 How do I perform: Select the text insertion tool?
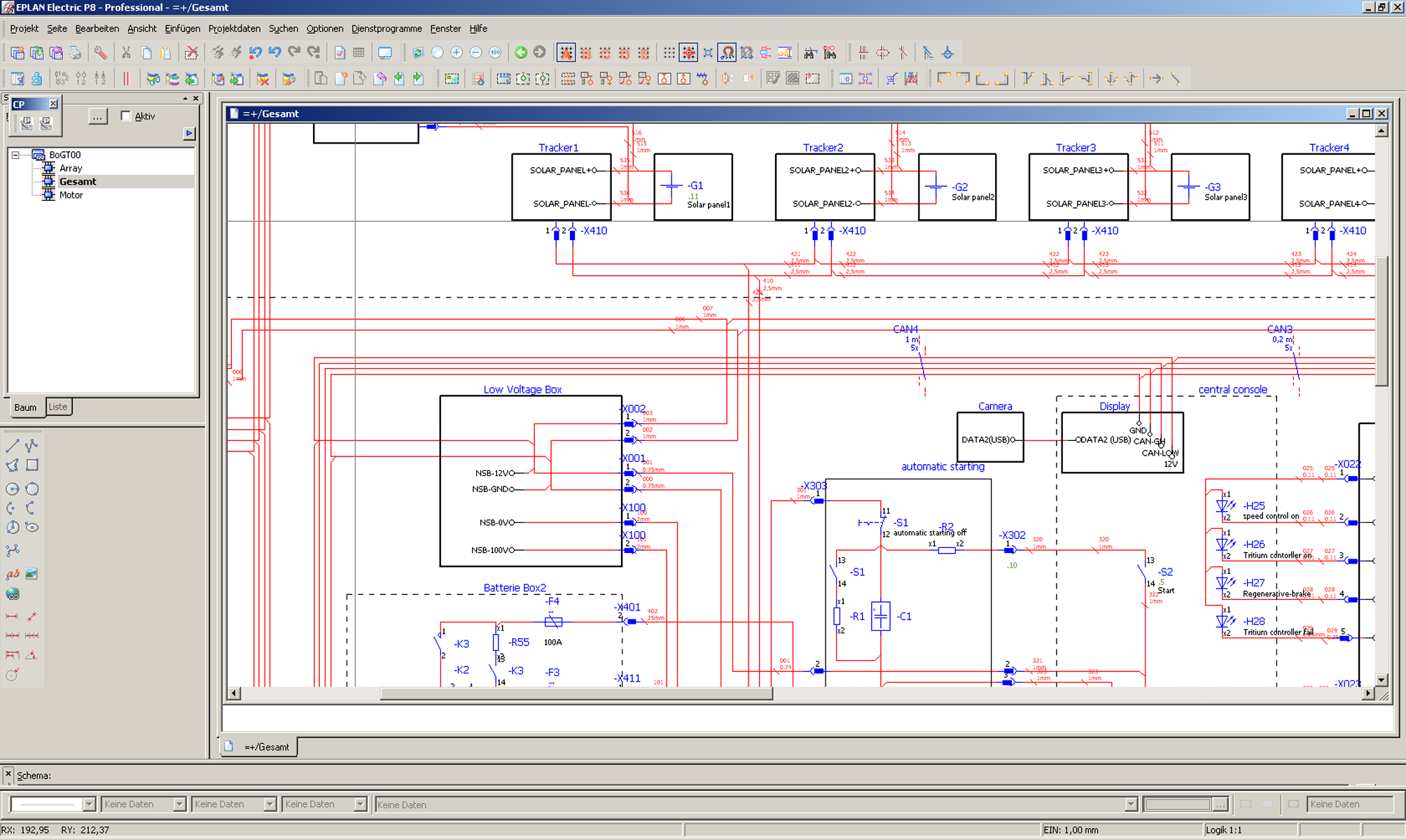12,574
